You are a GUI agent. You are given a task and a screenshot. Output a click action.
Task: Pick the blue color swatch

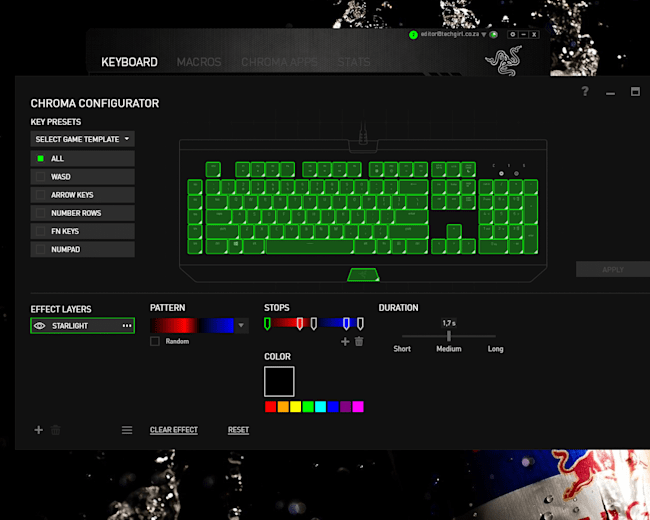(x=333, y=407)
